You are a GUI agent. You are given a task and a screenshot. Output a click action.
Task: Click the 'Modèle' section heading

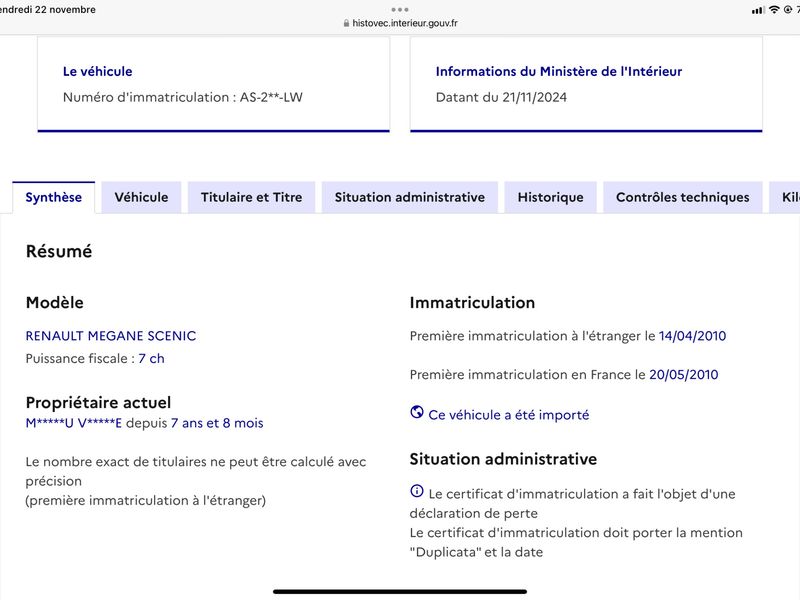click(x=55, y=303)
